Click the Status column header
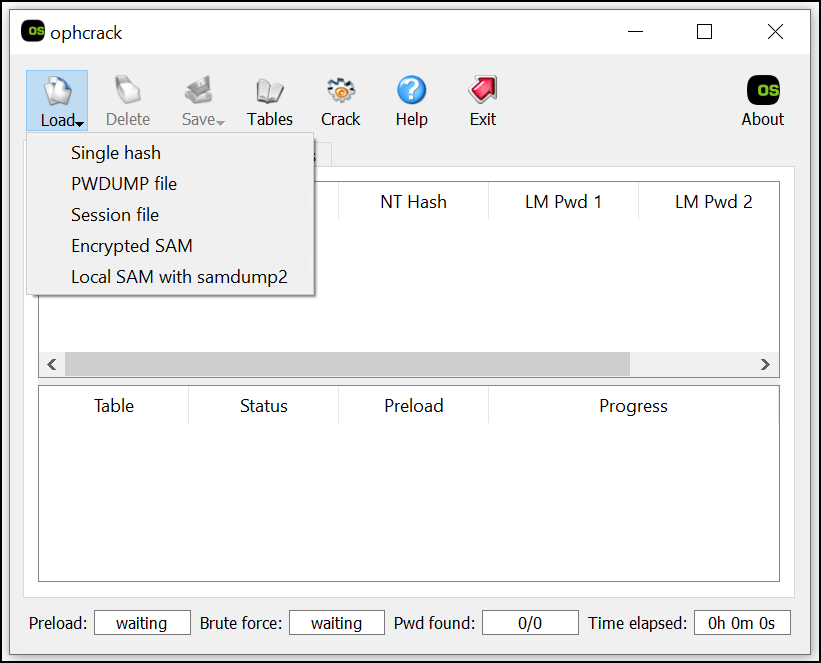The width and height of the screenshot is (821, 663). (264, 406)
